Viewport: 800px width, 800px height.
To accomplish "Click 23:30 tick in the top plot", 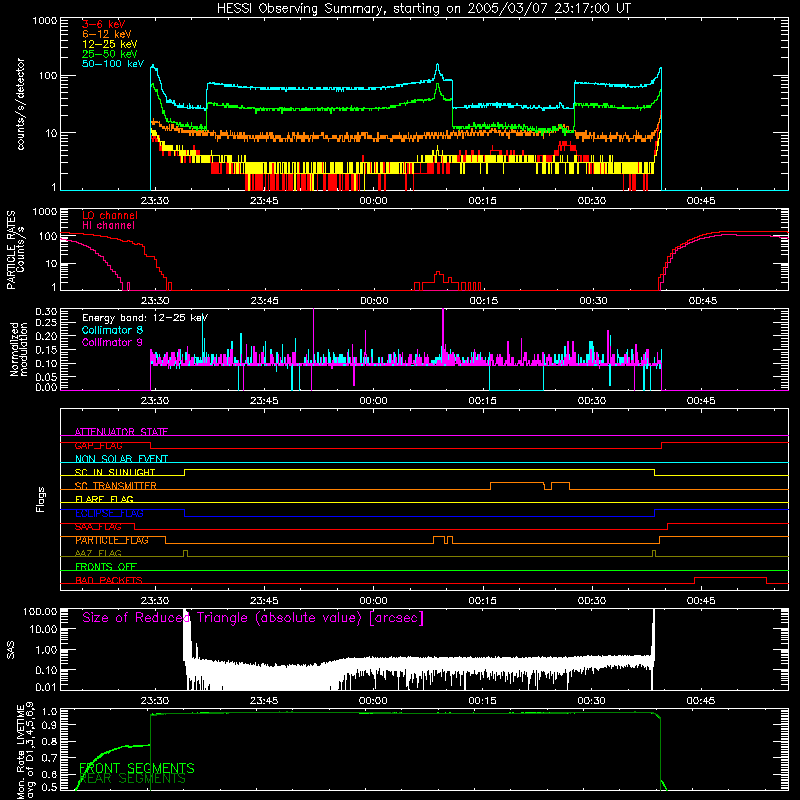I will [155, 201].
